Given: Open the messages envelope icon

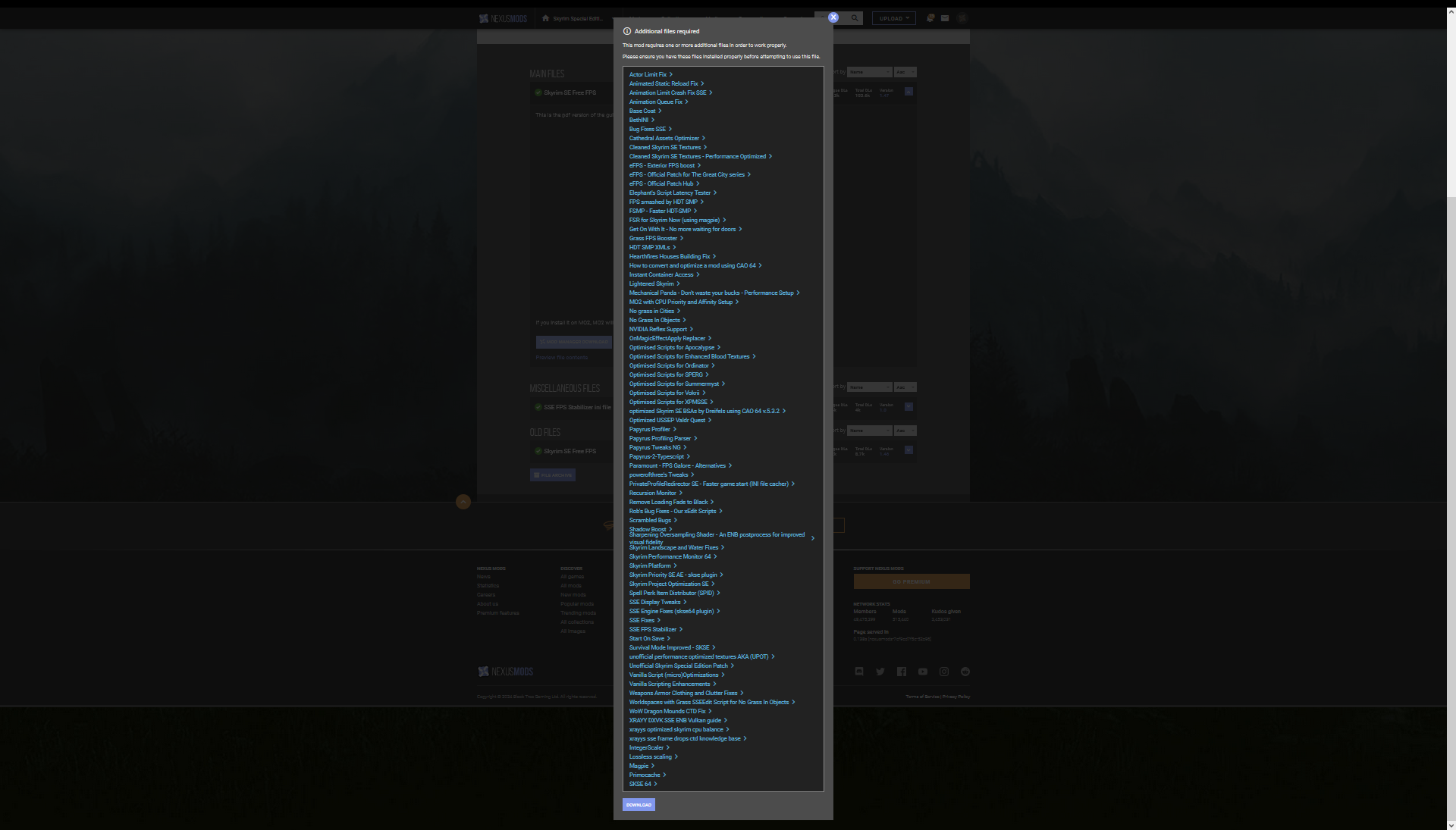Looking at the screenshot, I should tap(945, 18).
